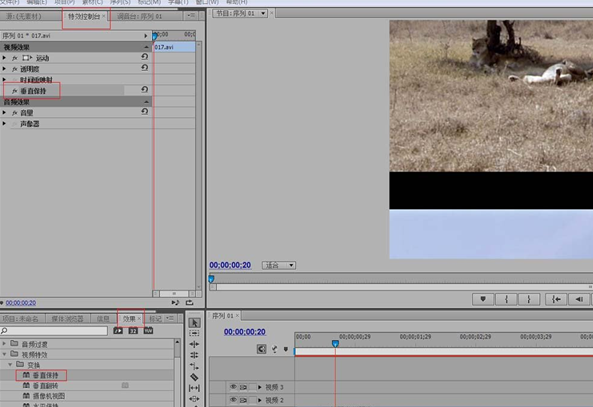Select the Selection arrow tool
593x407 pixels.
tap(194, 323)
